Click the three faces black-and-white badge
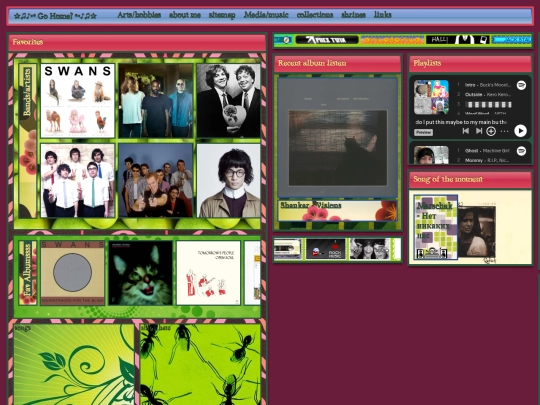 tap(369, 249)
